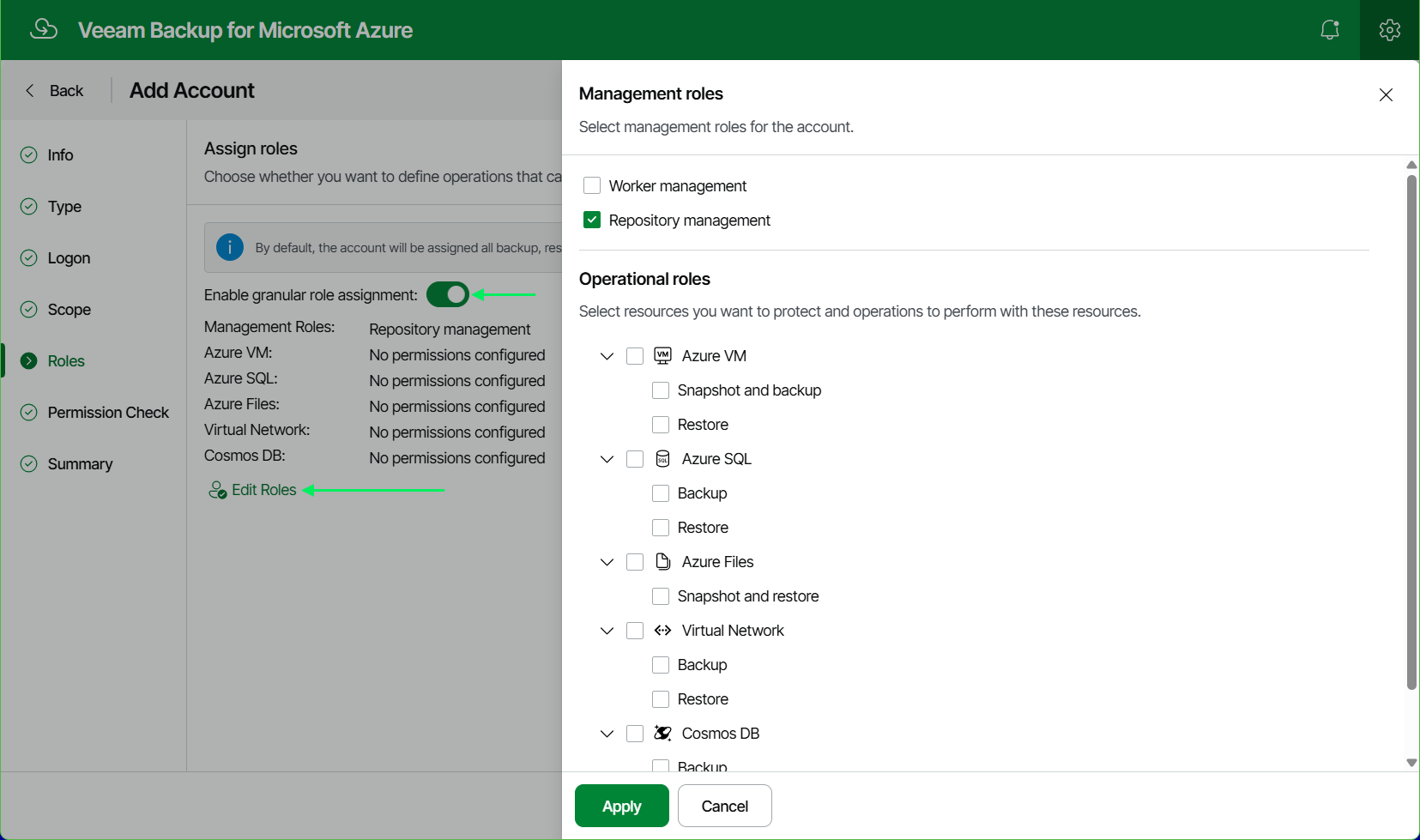Collapse the Azure VM tree node
This screenshot has height=840, width=1420.
[x=607, y=356]
